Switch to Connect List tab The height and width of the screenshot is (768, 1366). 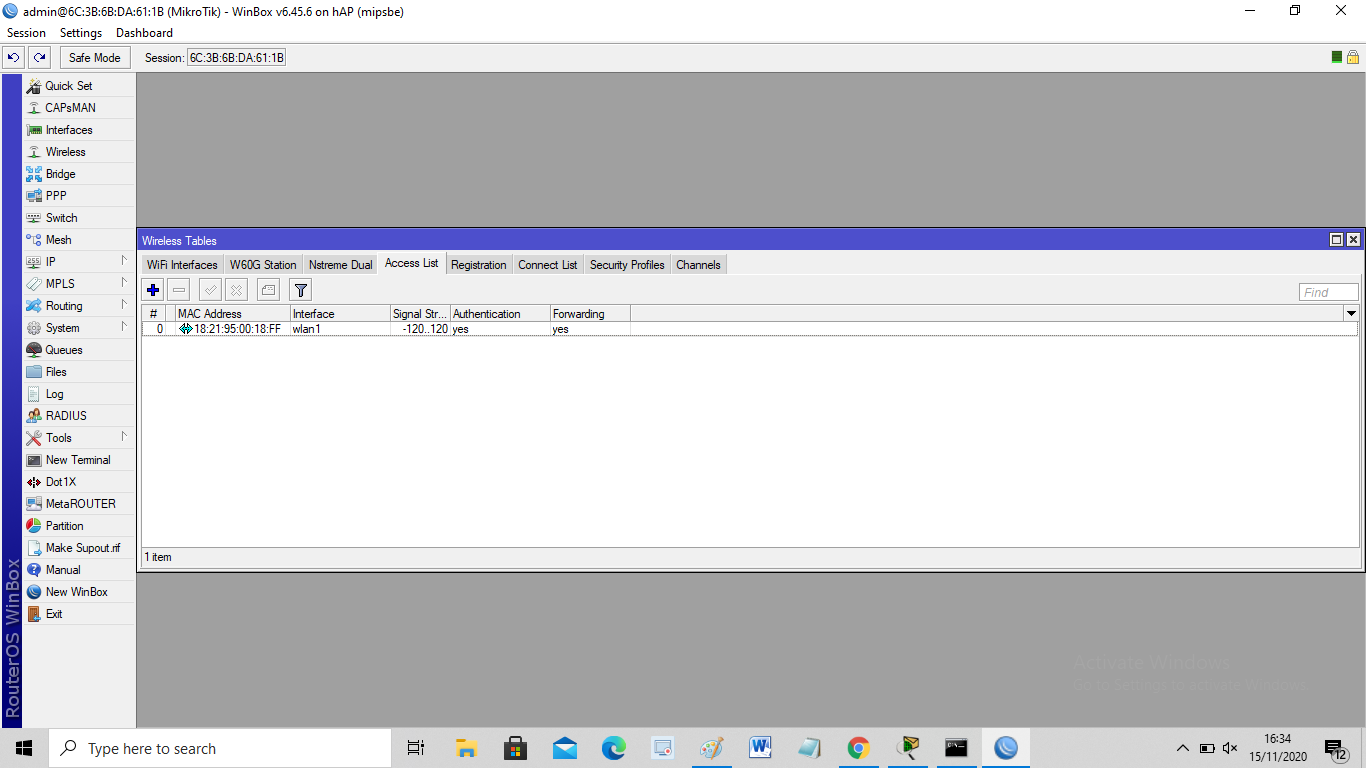548,265
